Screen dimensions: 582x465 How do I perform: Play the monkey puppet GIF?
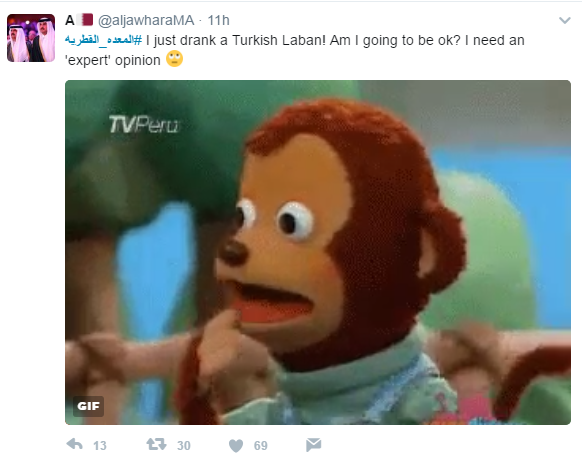(x=318, y=252)
